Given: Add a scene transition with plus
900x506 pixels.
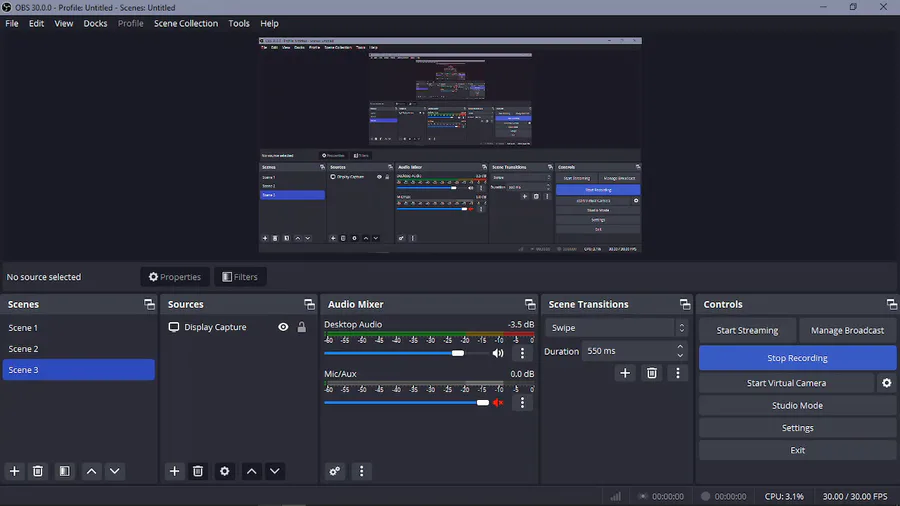Looking at the screenshot, I should [x=625, y=373].
